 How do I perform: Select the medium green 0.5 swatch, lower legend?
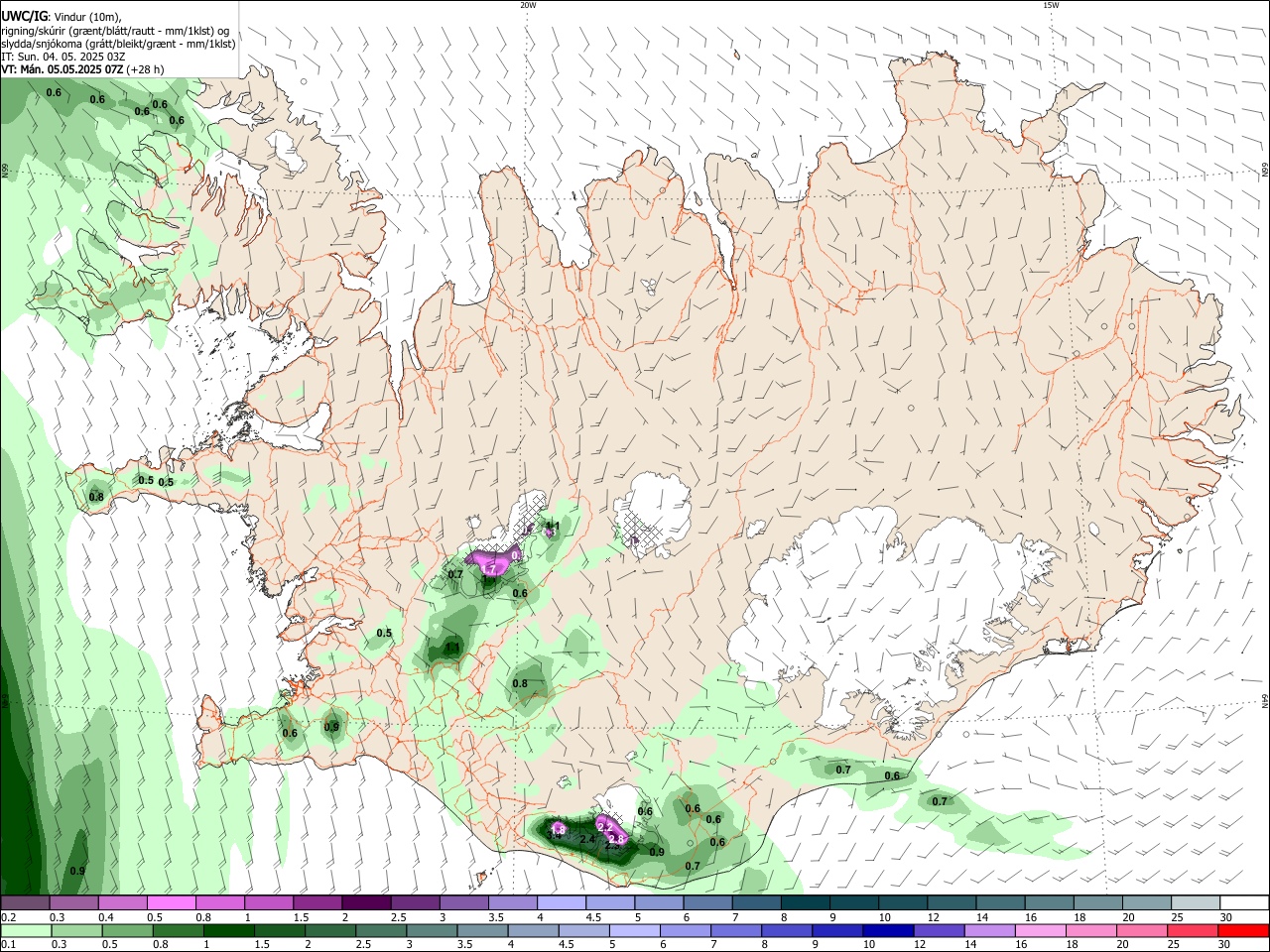(127, 931)
